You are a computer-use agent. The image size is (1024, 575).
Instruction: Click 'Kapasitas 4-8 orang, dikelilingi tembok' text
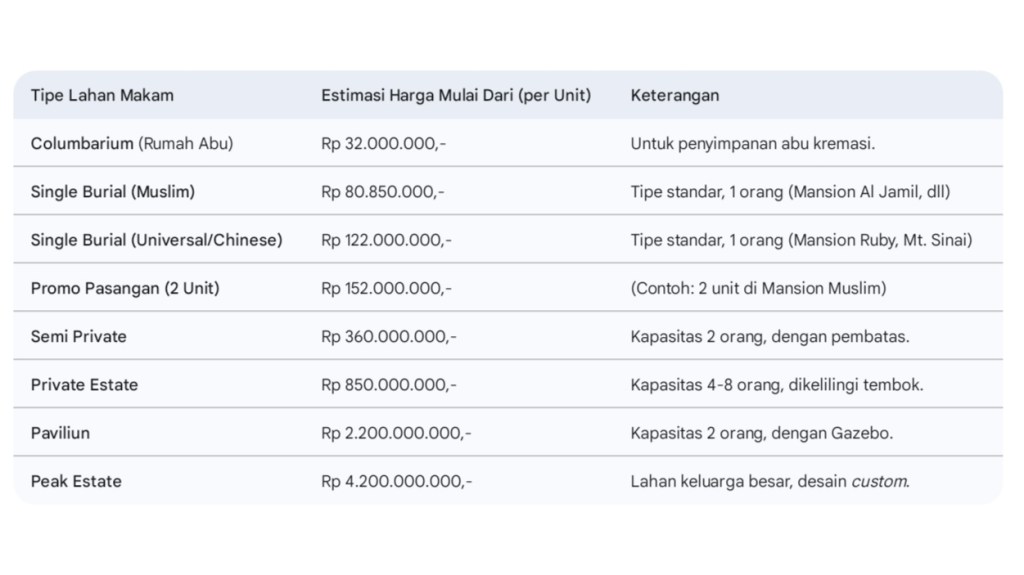point(776,385)
